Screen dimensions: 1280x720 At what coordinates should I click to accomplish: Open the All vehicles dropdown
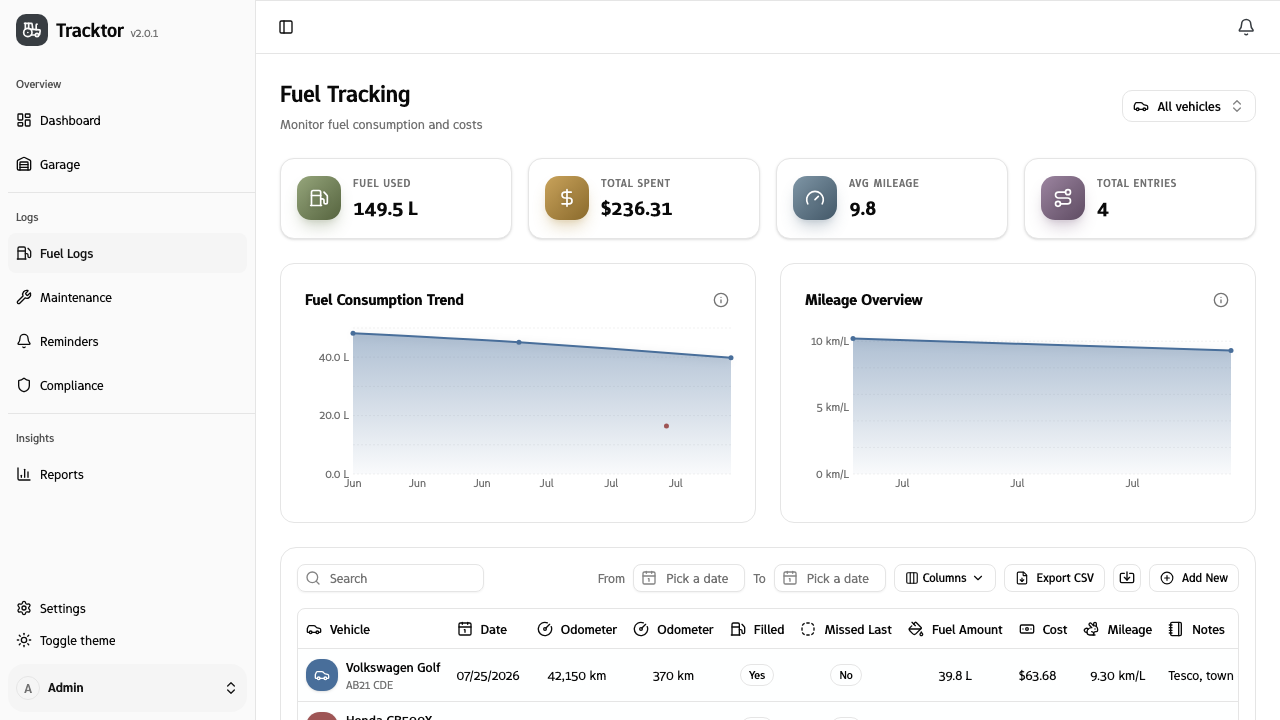(1189, 106)
